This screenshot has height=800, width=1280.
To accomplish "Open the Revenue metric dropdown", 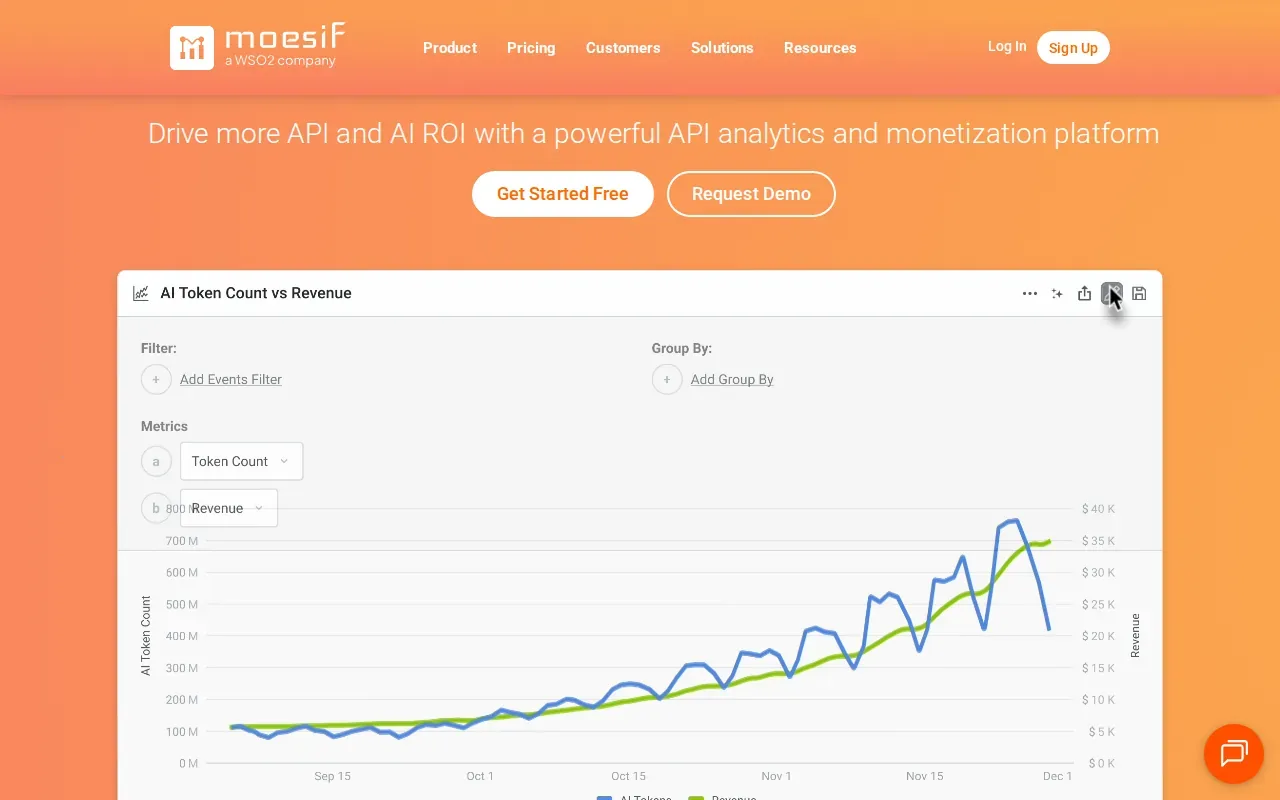I will click(x=229, y=508).
